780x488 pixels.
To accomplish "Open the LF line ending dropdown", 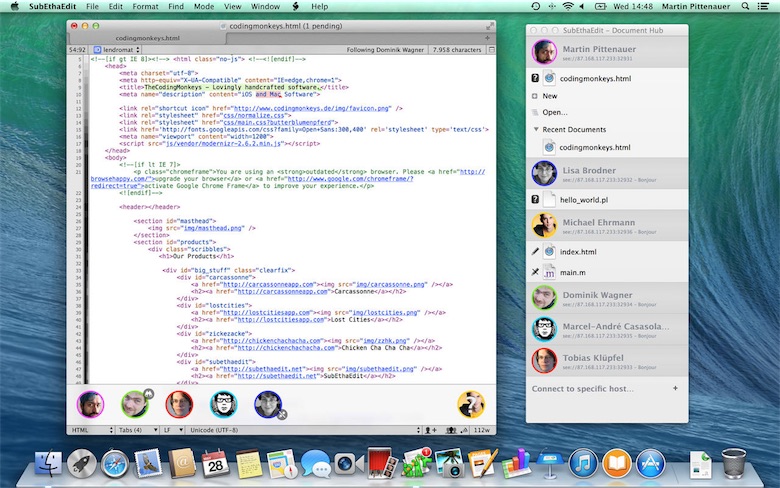I will tap(173, 430).
